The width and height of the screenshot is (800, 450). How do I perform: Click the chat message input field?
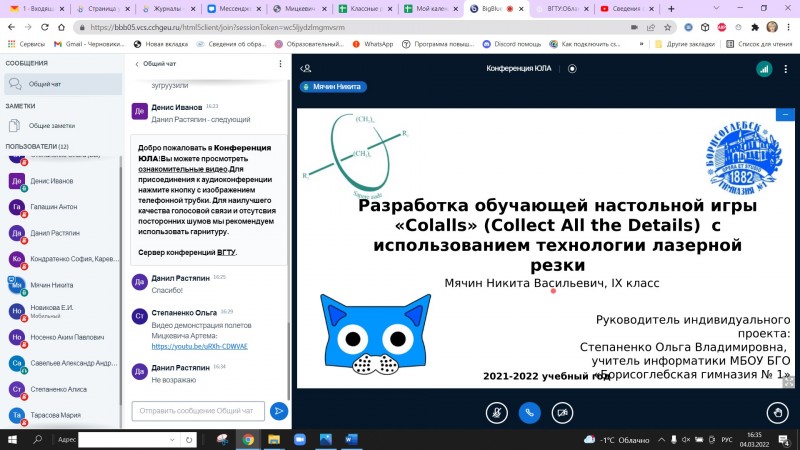tap(199, 411)
